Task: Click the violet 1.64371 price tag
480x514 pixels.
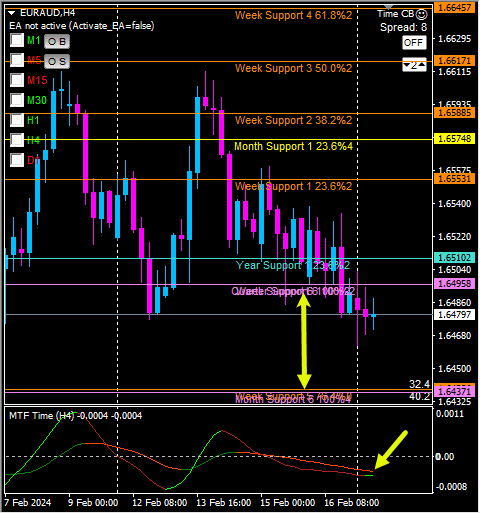Action: (x=454, y=391)
